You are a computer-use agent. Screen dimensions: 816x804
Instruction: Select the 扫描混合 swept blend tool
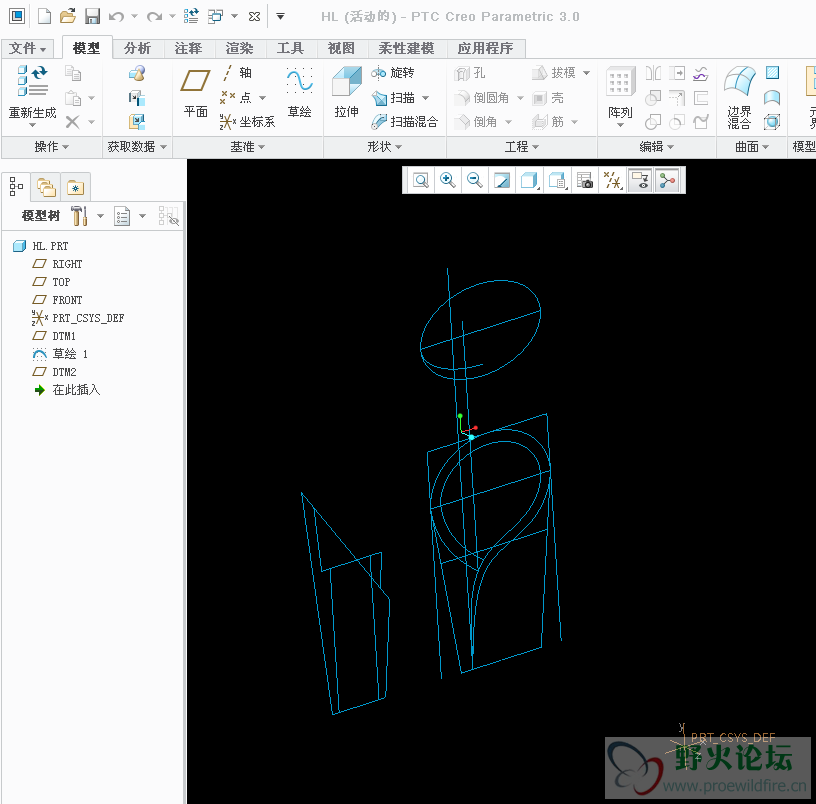(x=405, y=122)
